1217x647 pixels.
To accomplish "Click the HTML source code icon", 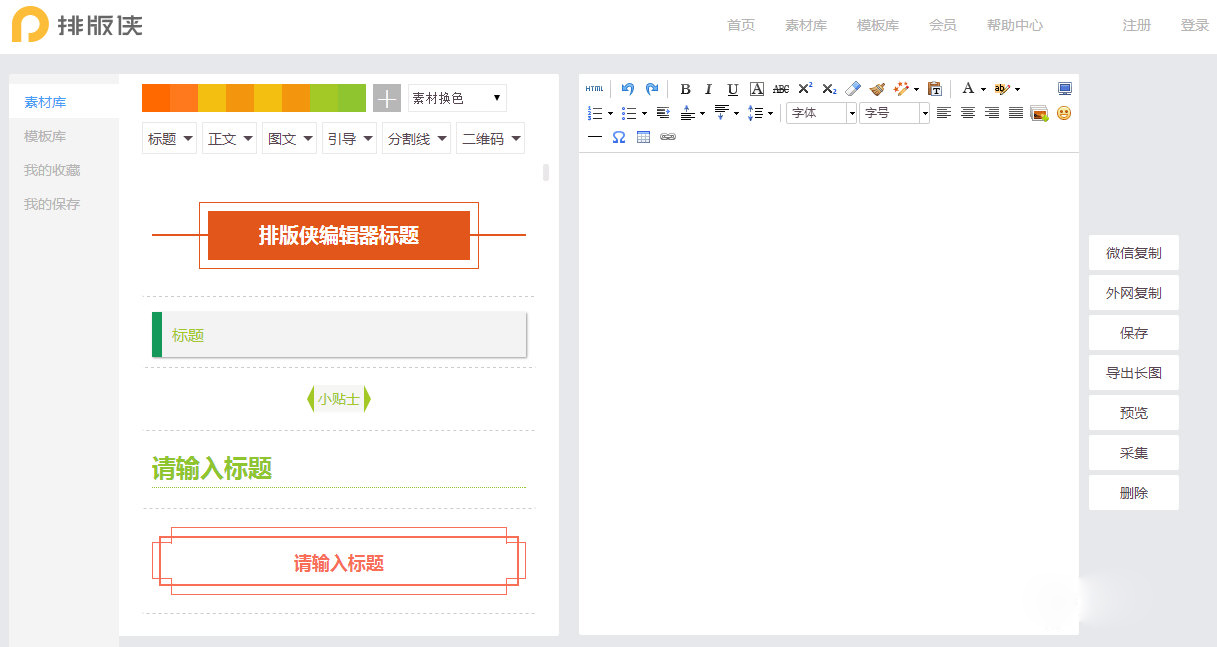I will (x=594, y=88).
